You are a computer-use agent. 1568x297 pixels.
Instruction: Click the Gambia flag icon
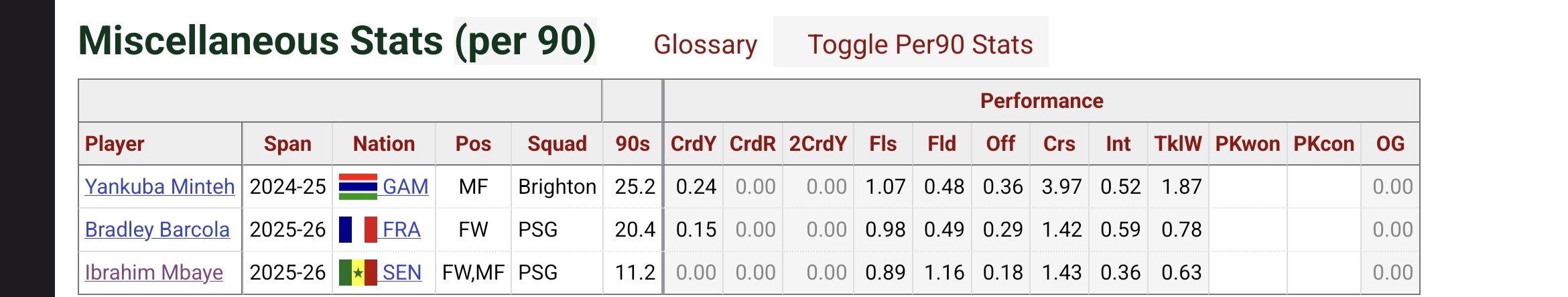tap(358, 186)
